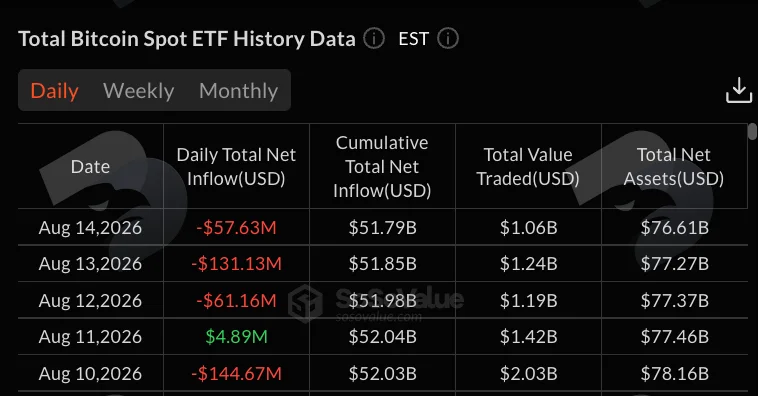Viewport: 758px width, 396px height.
Task: Click the table's vertical scrollbar thumb
Action: pyautogui.click(x=752, y=131)
